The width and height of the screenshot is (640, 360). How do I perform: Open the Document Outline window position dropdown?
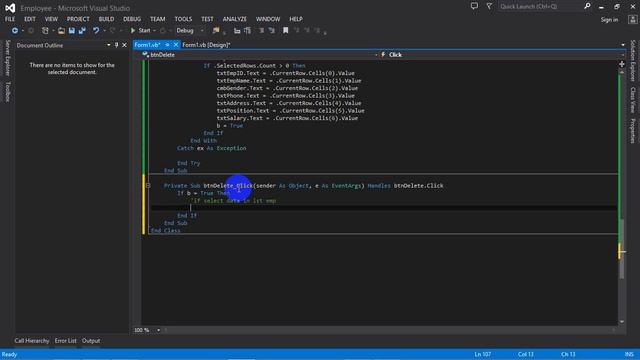pyautogui.click(x=109, y=45)
